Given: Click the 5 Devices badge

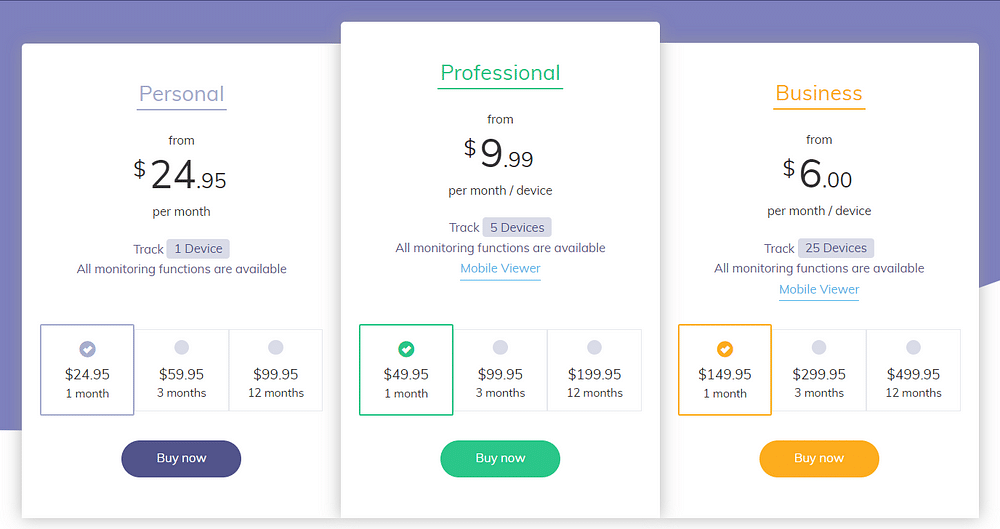Looking at the screenshot, I should coord(517,227).
